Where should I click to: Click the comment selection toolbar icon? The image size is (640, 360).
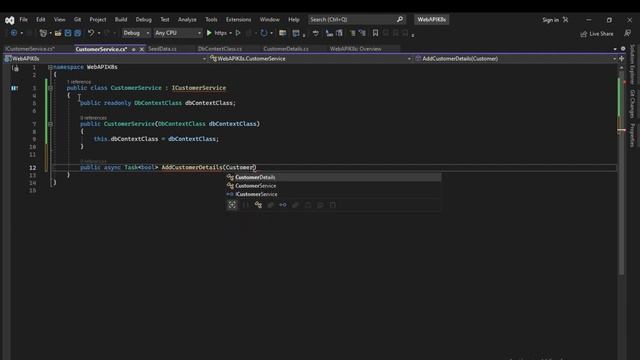pyautogui.click(x=353, y=33)
